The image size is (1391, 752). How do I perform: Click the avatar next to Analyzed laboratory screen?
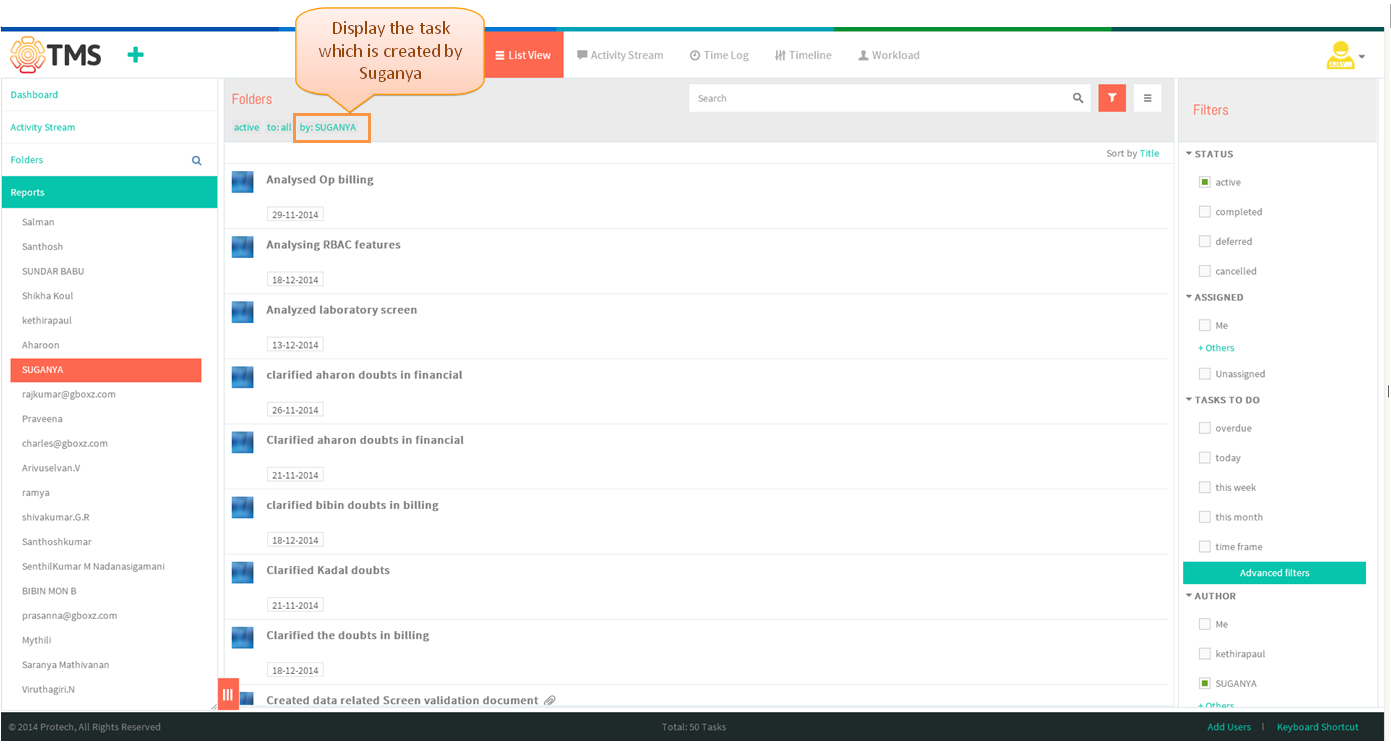[242, 312]
